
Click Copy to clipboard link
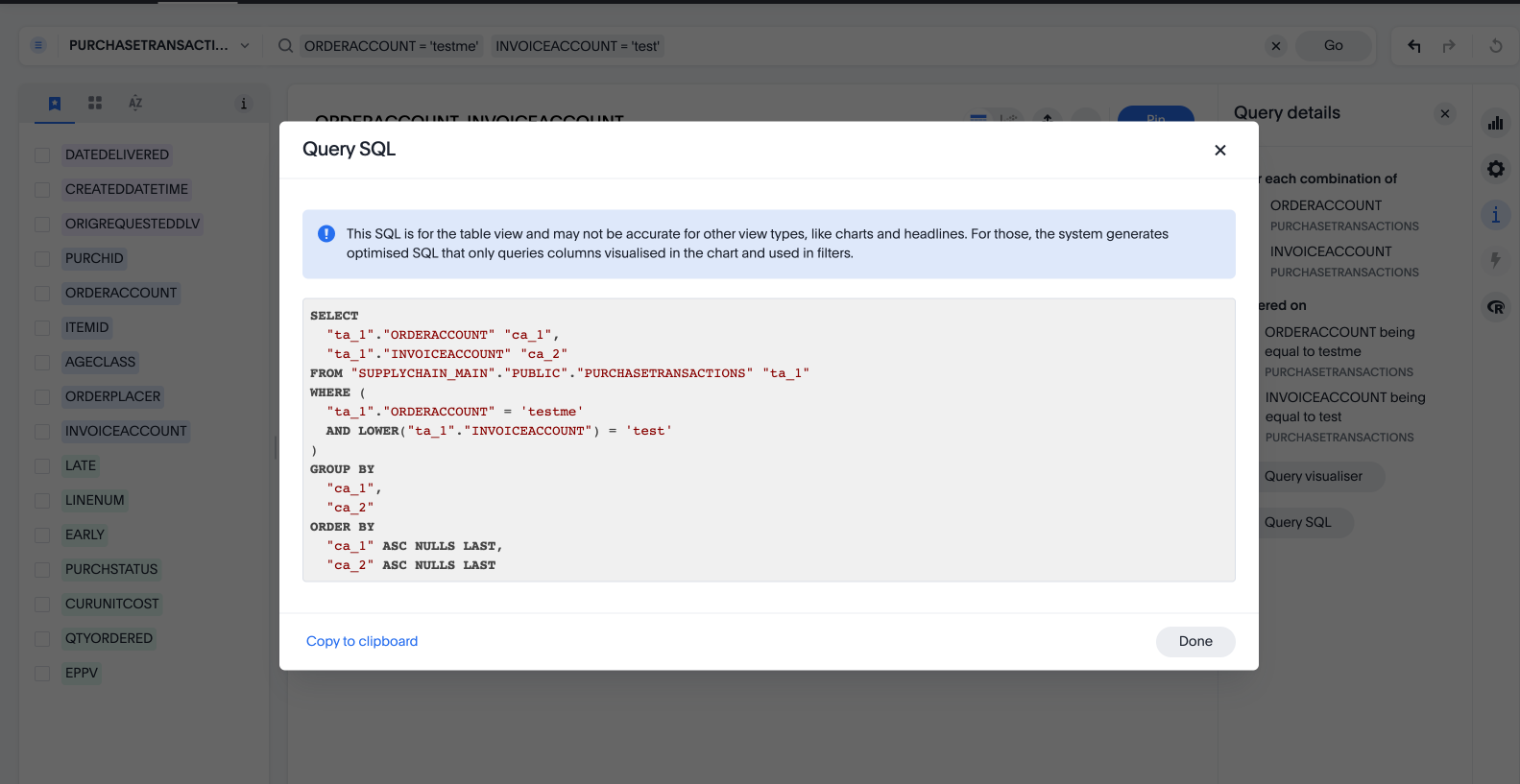point(362,641)
